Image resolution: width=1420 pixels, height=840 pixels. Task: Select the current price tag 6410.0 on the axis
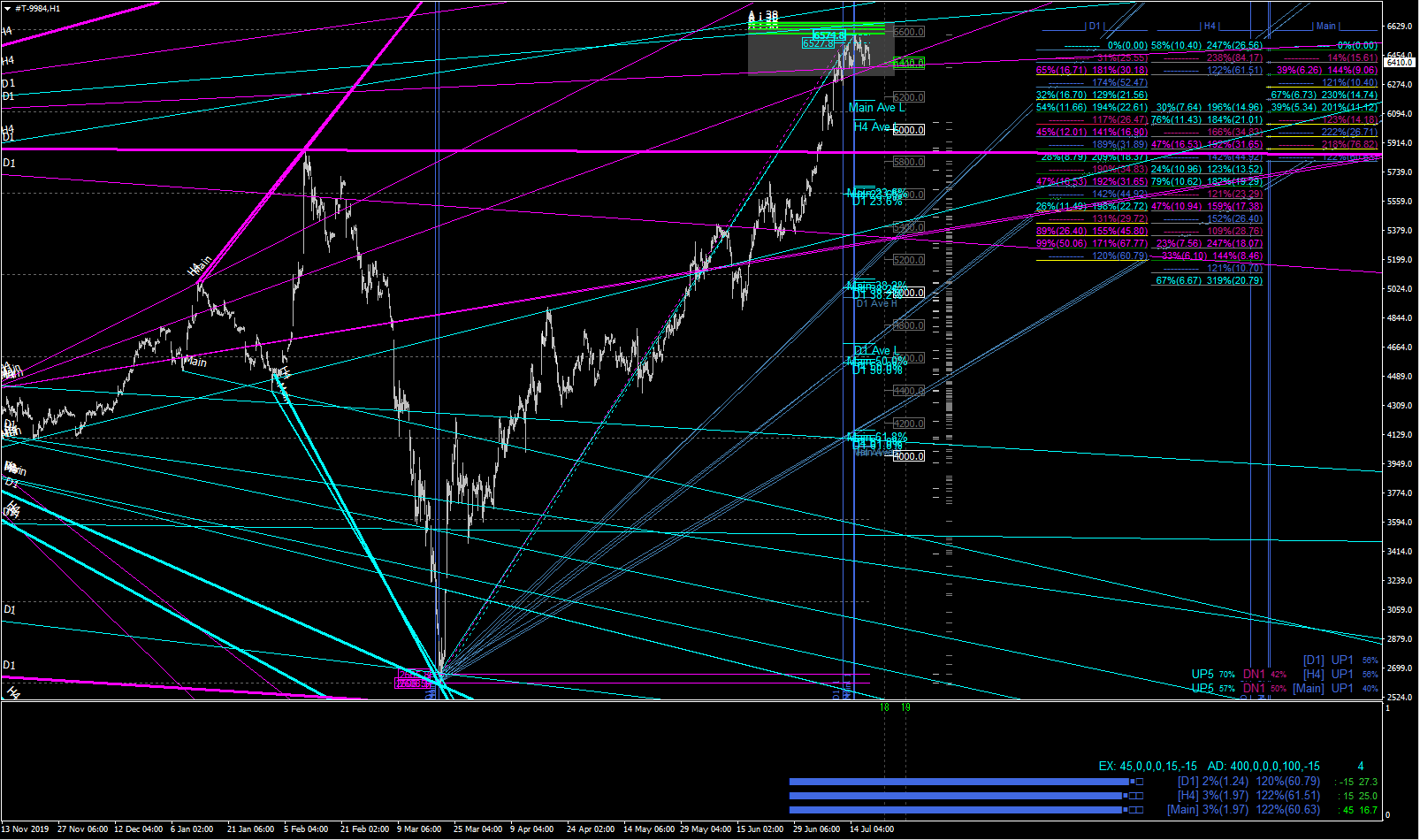point(1400,63)
